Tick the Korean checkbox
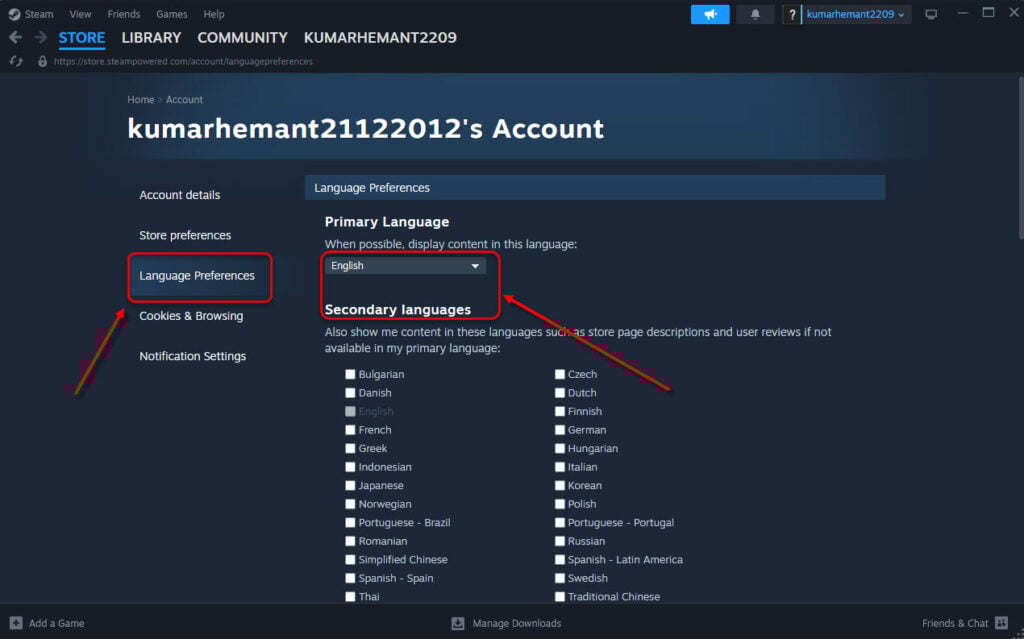Screen dimensions: 1024x639 pos(560,485)
